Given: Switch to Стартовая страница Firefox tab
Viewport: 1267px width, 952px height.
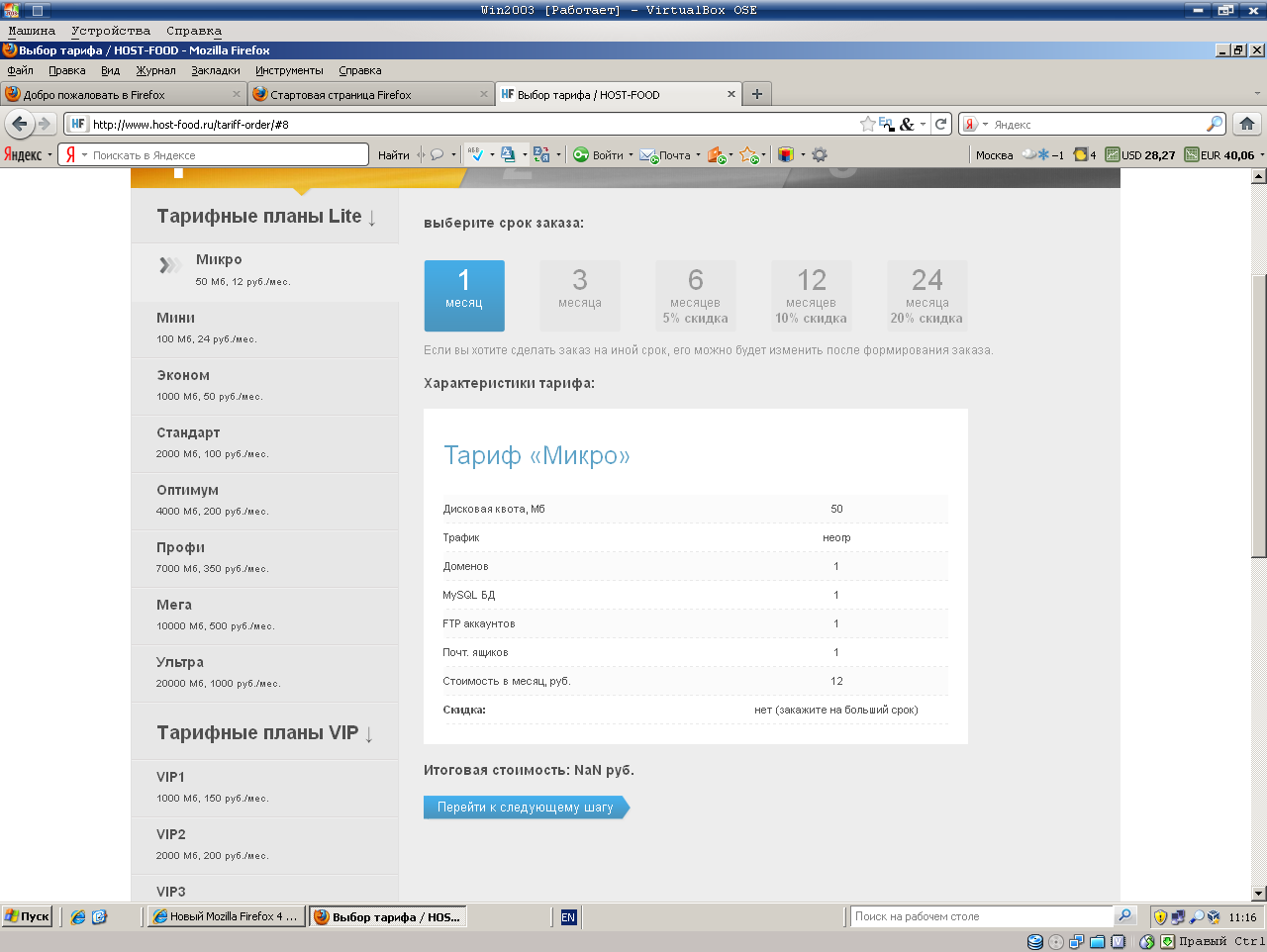Looking at the screenshot, I should click(371, 94).
